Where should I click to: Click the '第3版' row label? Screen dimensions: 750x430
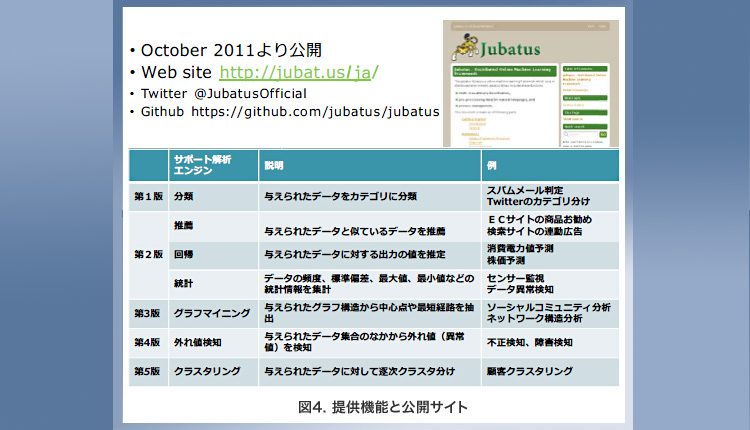[x=148, y=313]
